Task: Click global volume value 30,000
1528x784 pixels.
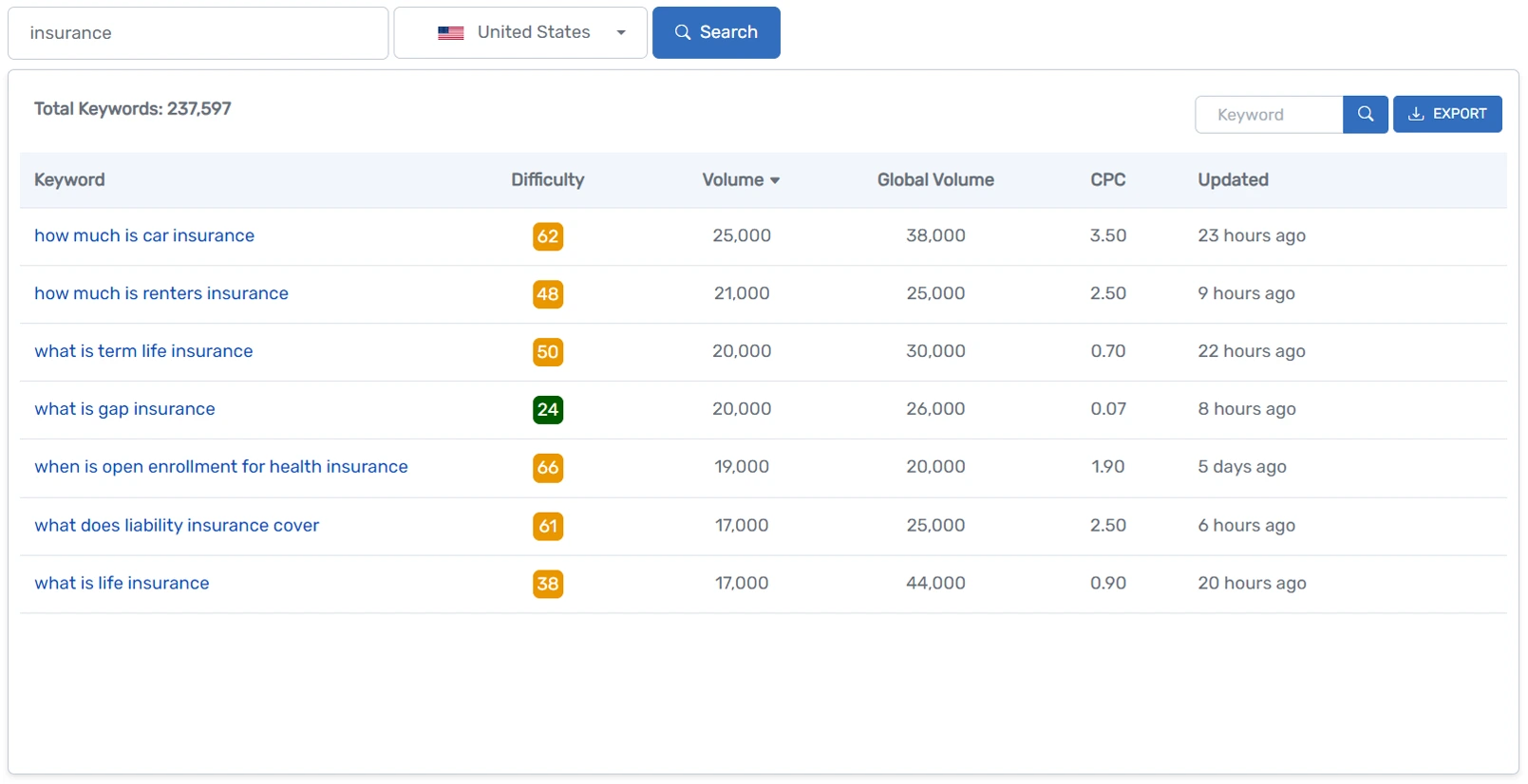Action: click(935, 351)
